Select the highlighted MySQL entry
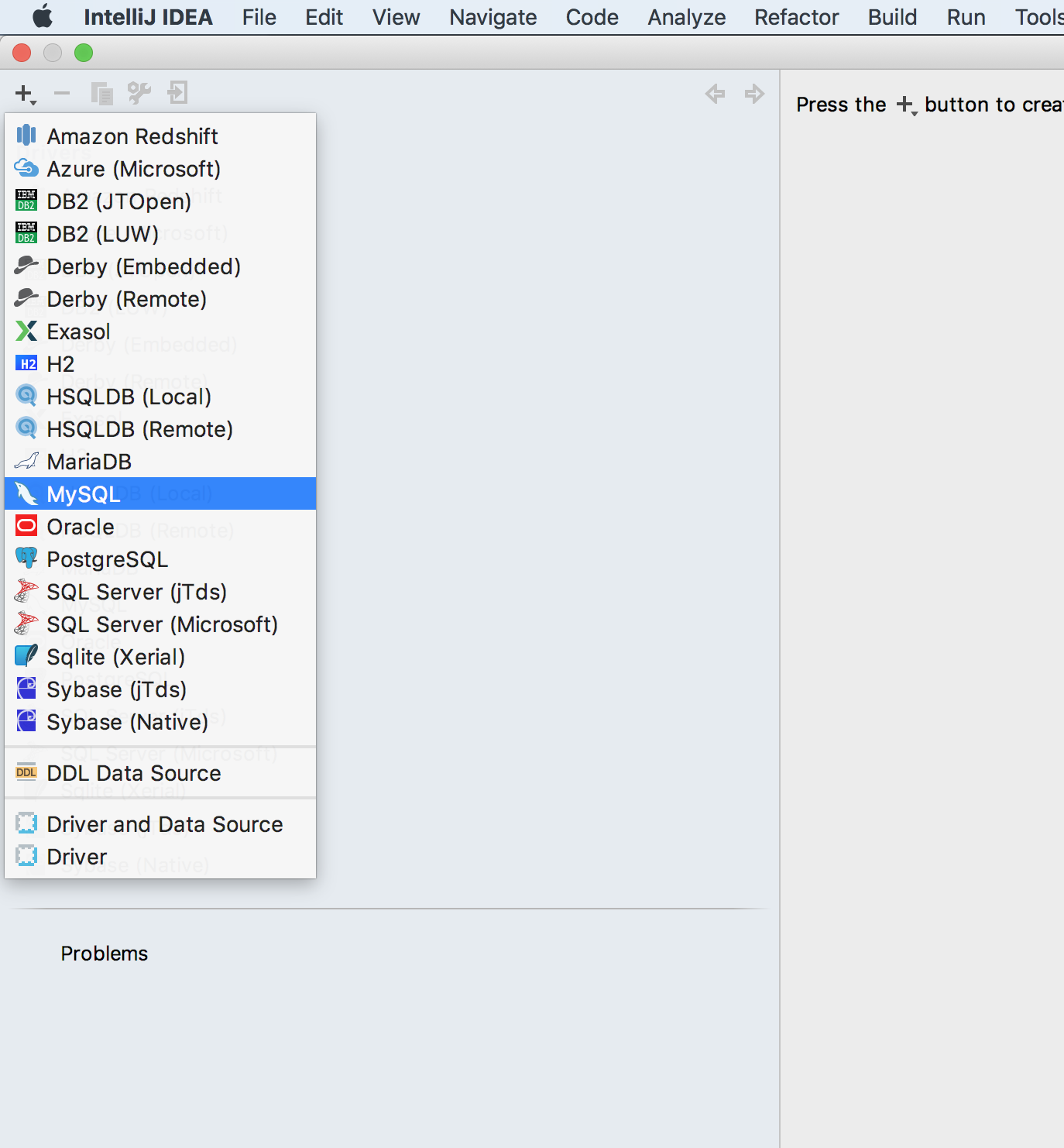The height and width of the screenshot is (1148, 1064). (x=160, y=494)
